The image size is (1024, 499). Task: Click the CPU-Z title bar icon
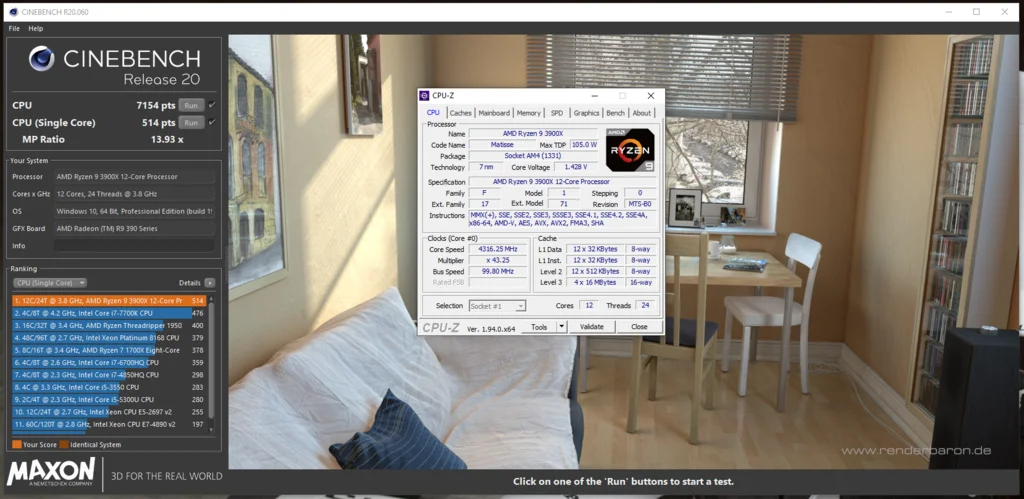coord(424,96)
